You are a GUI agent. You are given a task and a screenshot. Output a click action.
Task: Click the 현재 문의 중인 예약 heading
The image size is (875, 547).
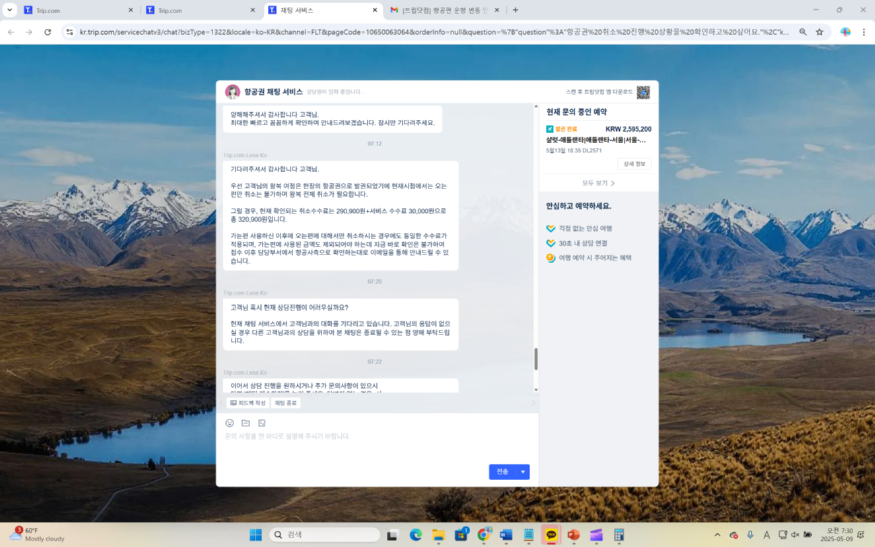tap(576, 112)
